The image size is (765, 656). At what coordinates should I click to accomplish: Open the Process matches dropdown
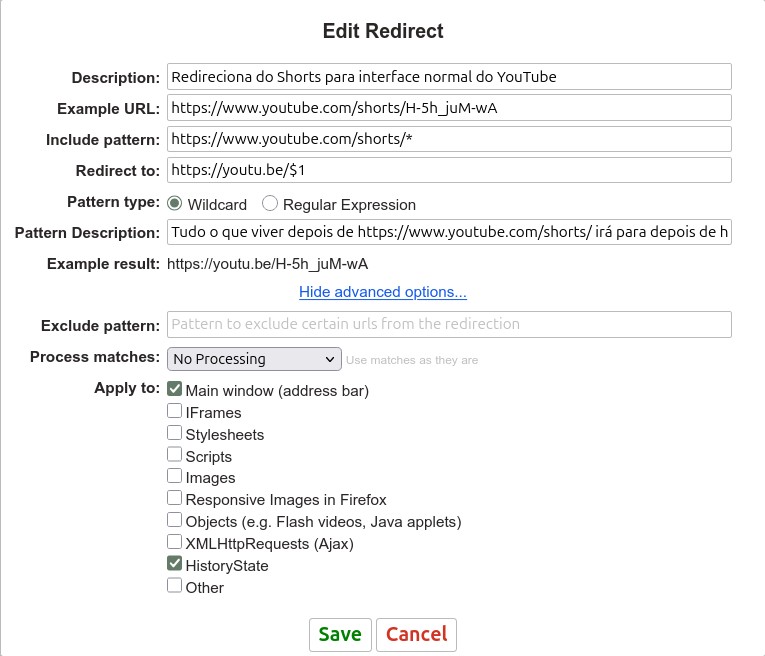pyautogui.click(x=254, y=358)
